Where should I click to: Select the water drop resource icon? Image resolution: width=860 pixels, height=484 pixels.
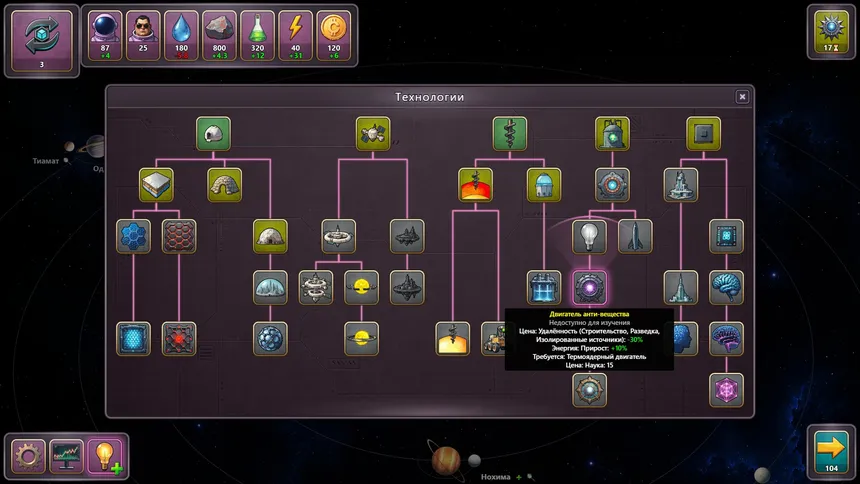coord(181,35)
